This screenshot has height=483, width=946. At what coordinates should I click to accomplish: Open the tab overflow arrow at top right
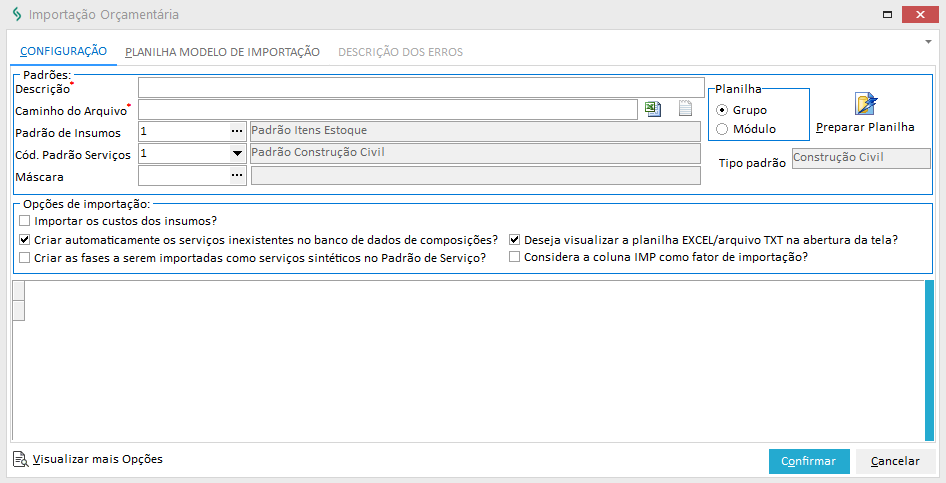[929, 43]
